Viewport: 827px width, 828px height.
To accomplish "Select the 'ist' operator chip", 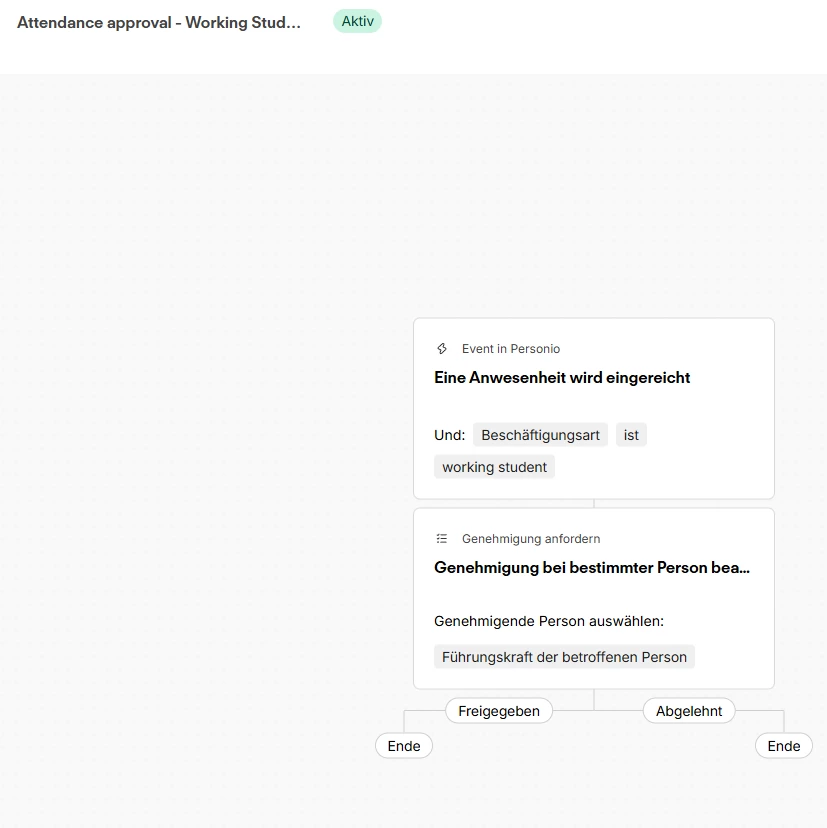I will click(631, 435).
